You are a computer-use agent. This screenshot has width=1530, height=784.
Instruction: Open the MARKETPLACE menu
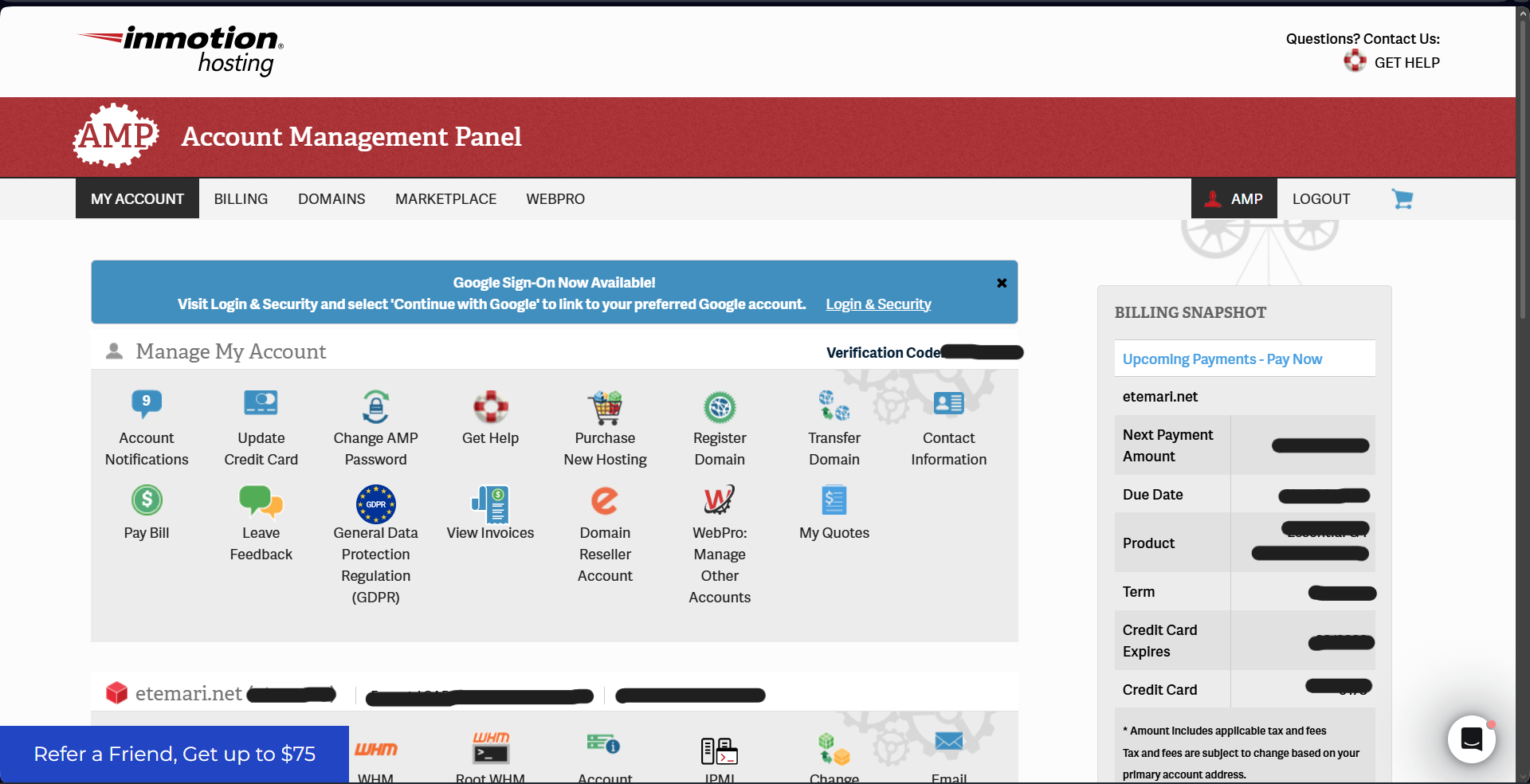click(445, 198)
